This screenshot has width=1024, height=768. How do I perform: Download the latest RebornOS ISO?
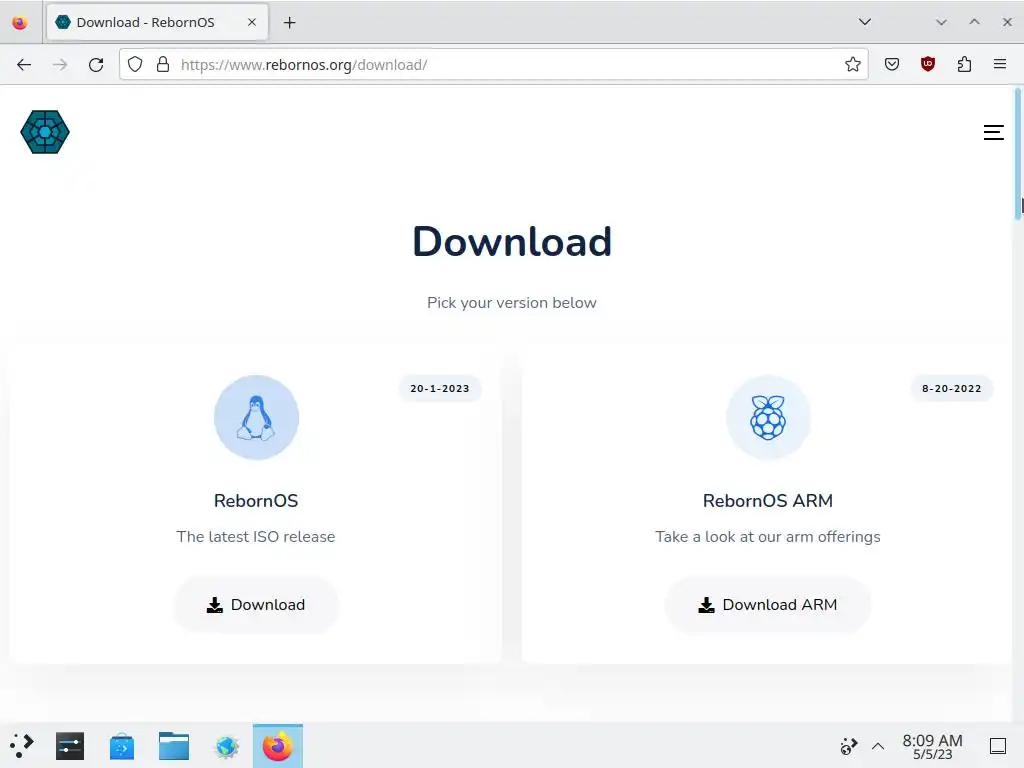click(x=256, y=605)
